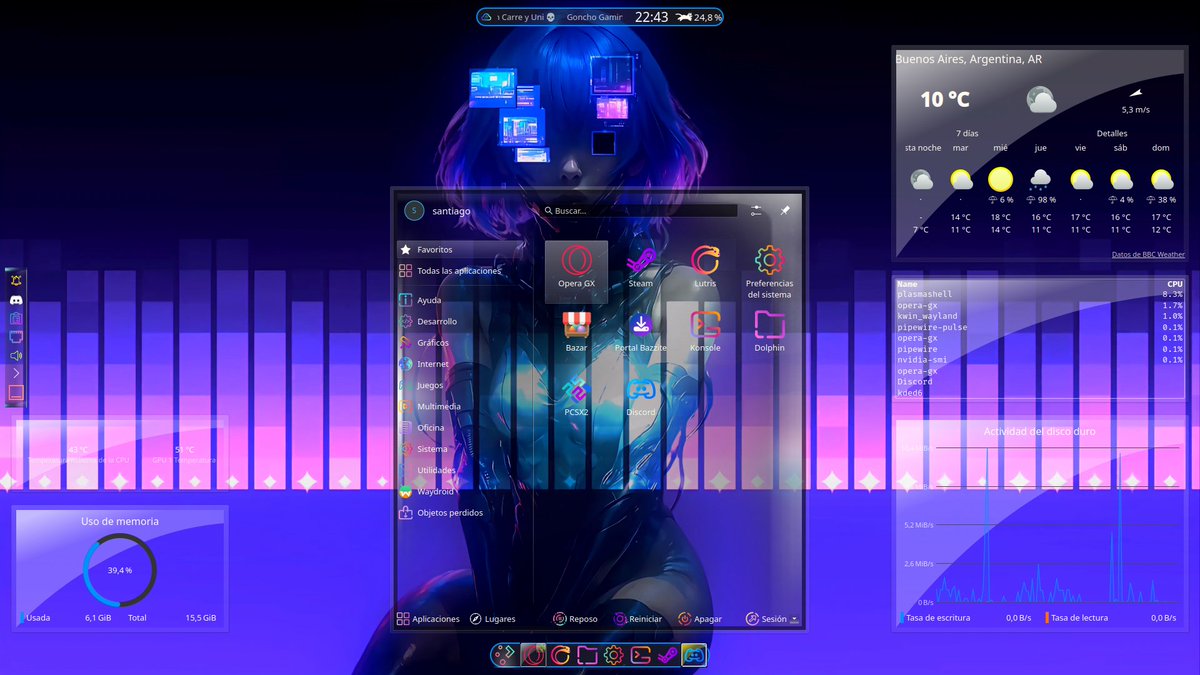Click Konsole terminal icon in bottom dock
The height and width of the screenshot is (675, 1200).
[x=641, y=655]
